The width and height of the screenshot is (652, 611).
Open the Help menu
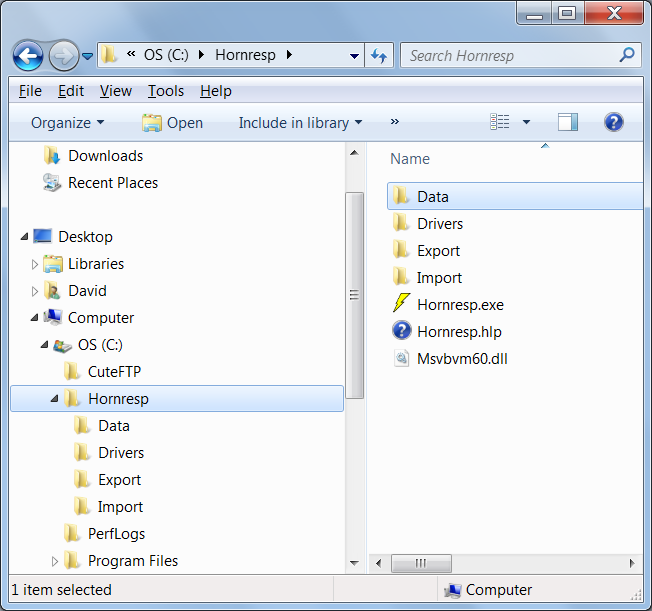click(x=215, y=91)
